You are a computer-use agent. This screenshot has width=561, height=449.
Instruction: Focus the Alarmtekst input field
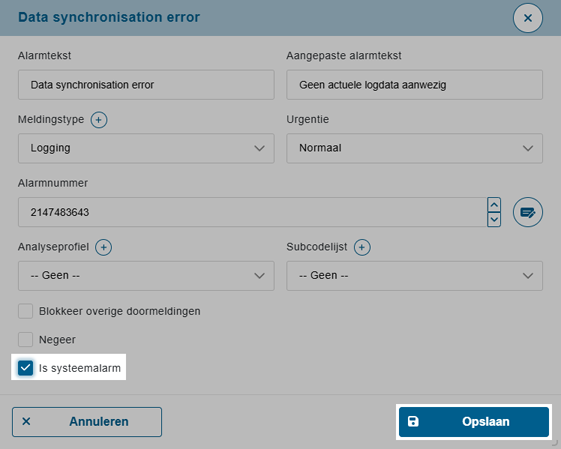tap(146, 85)
